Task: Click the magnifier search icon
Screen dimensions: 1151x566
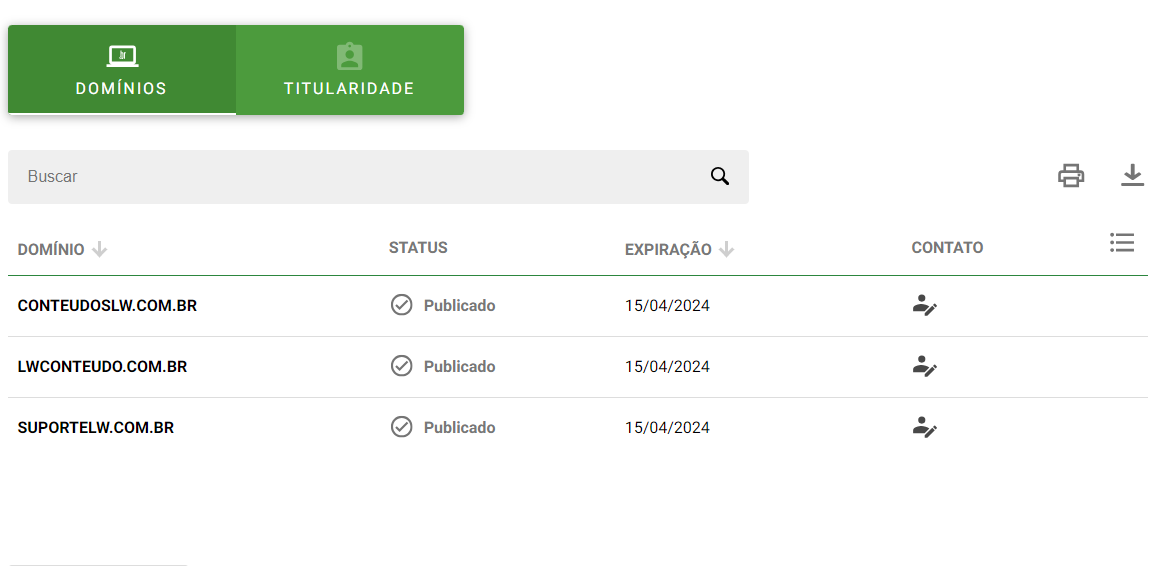Action: point(719,176)
